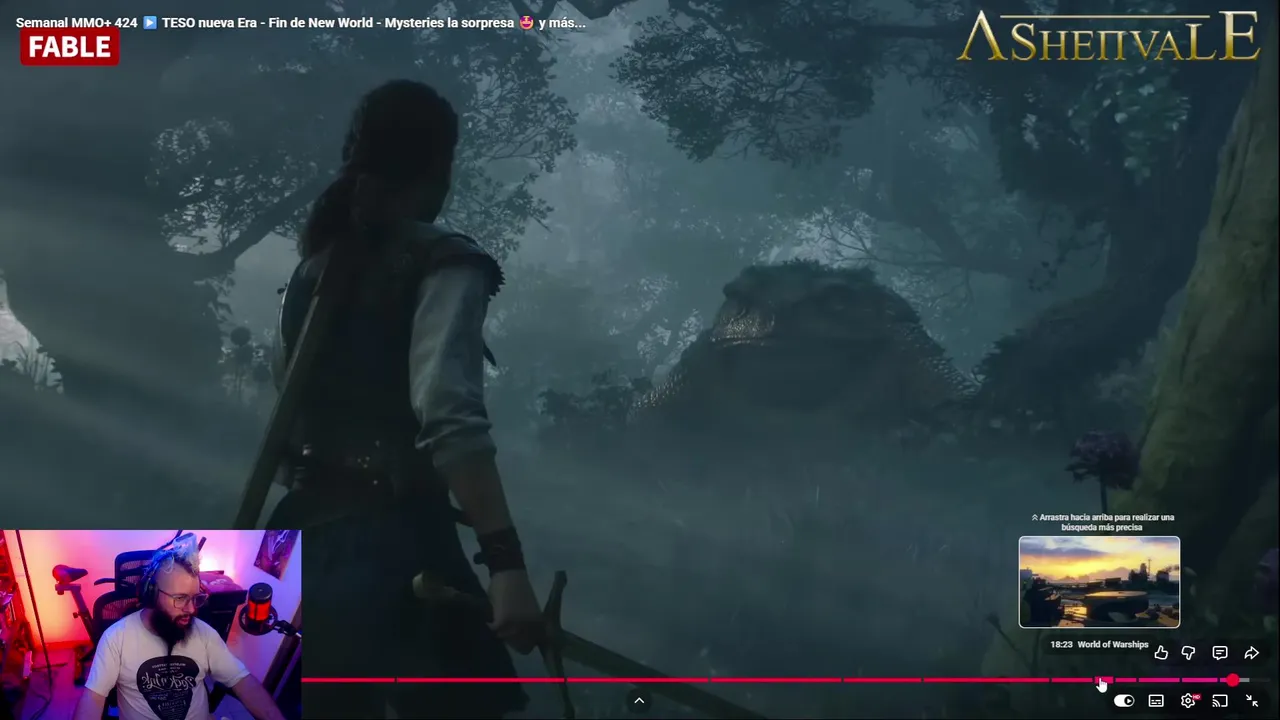1280x720 pixels.
Task: Click the '18:23 World of Warships' chapter label
Action: 1099,645
